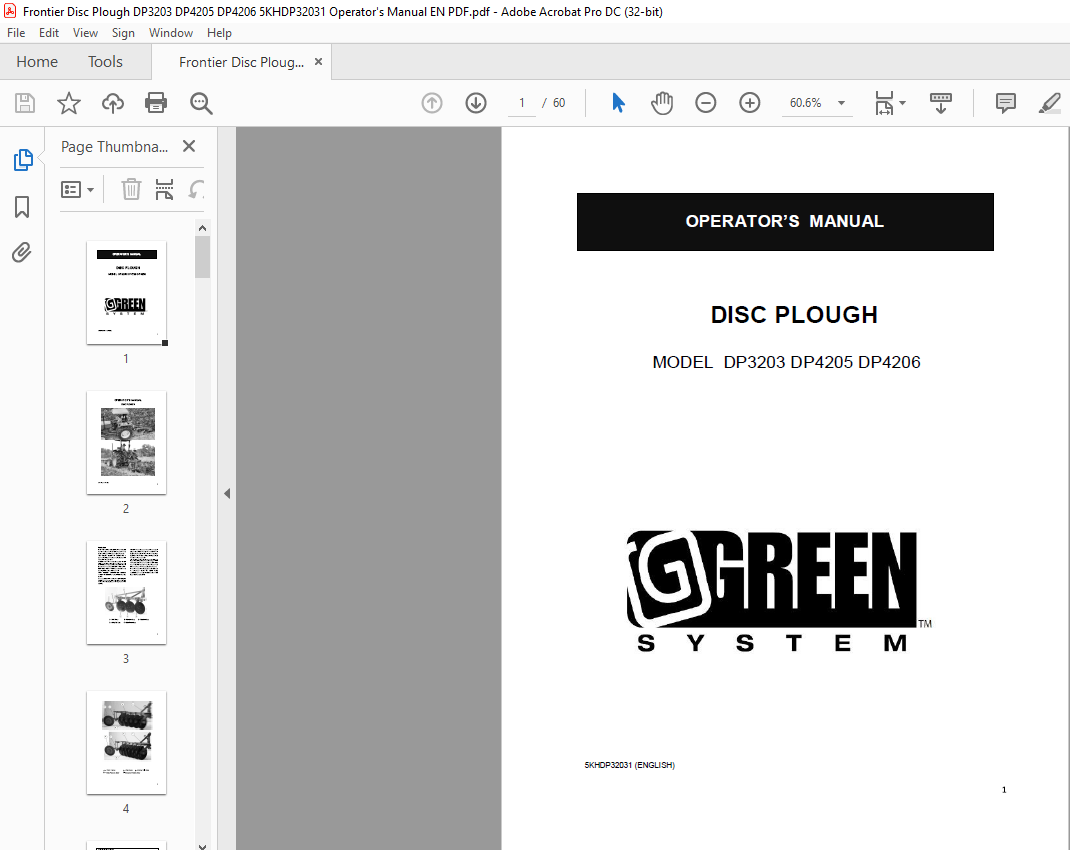Activate the Hand pan tool

click(662, 103)
